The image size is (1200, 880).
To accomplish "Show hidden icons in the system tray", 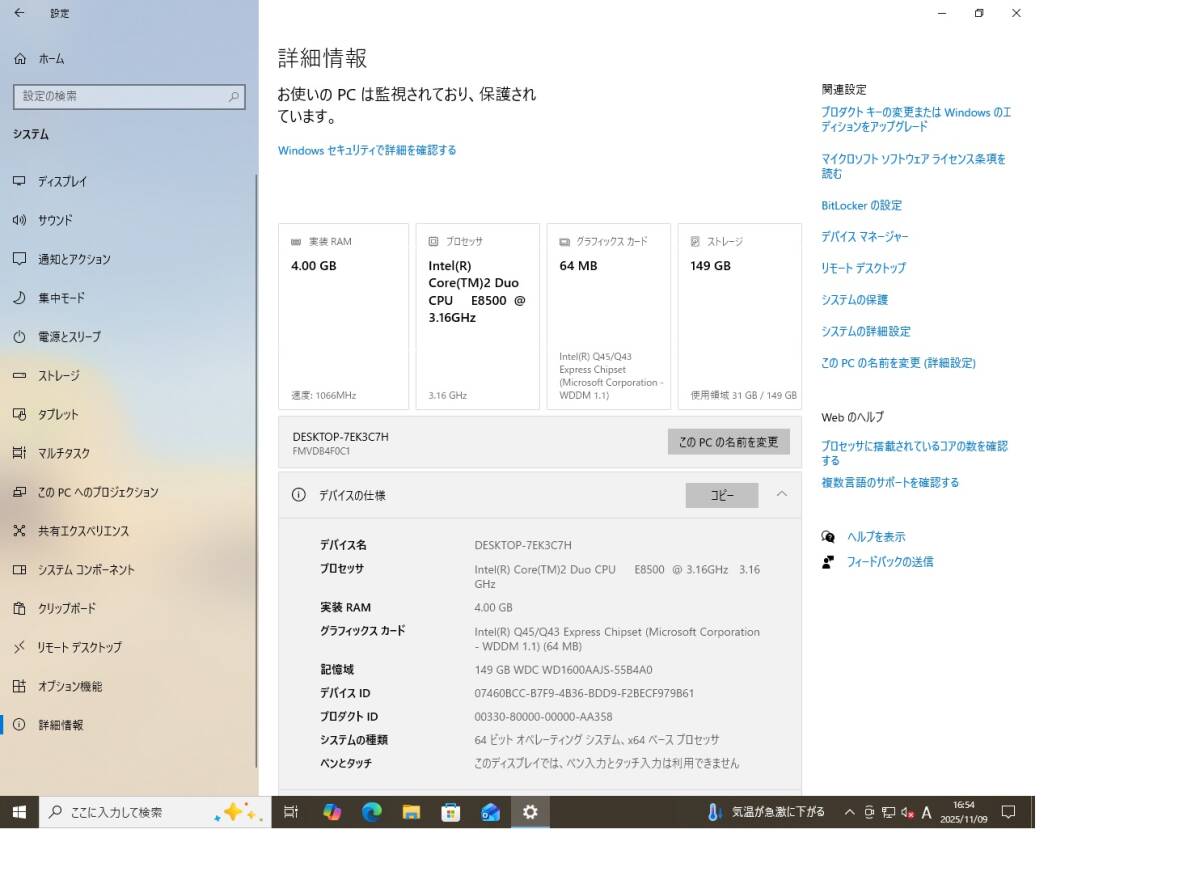I will pyautogui.click(x=848, y=812).
